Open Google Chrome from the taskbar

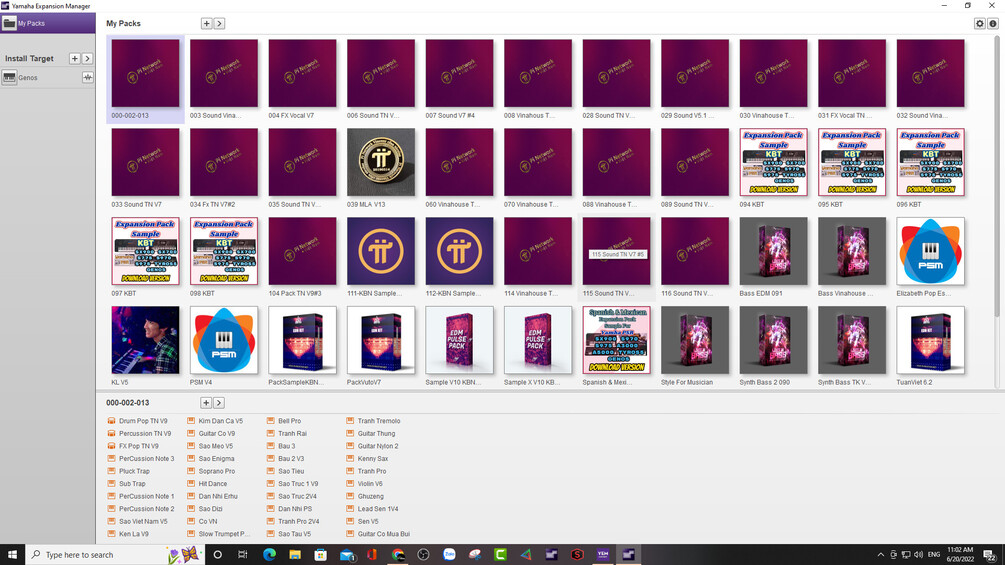tap(398, 555)
